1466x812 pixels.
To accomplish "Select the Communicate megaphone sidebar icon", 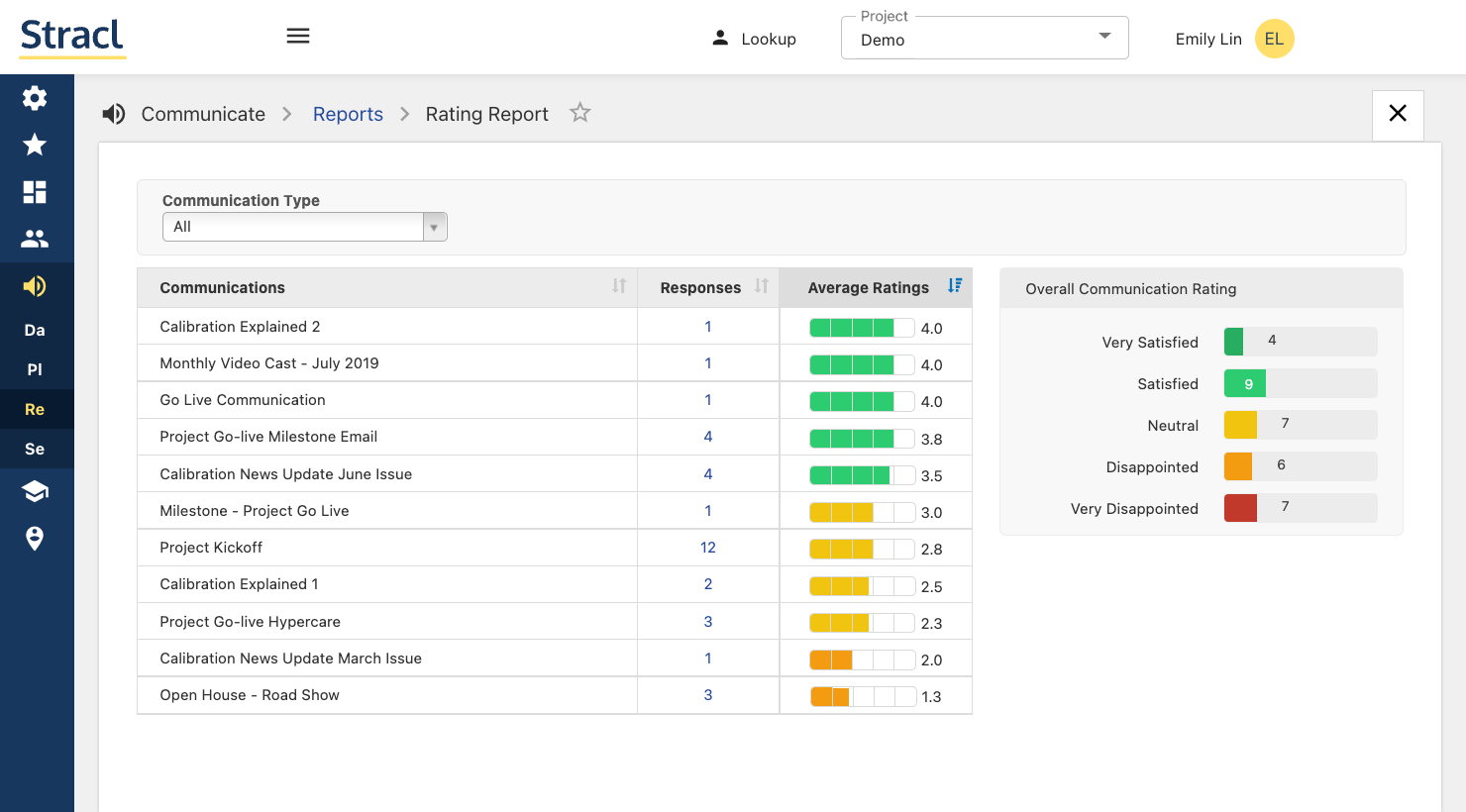I will [x=35, y=286].
